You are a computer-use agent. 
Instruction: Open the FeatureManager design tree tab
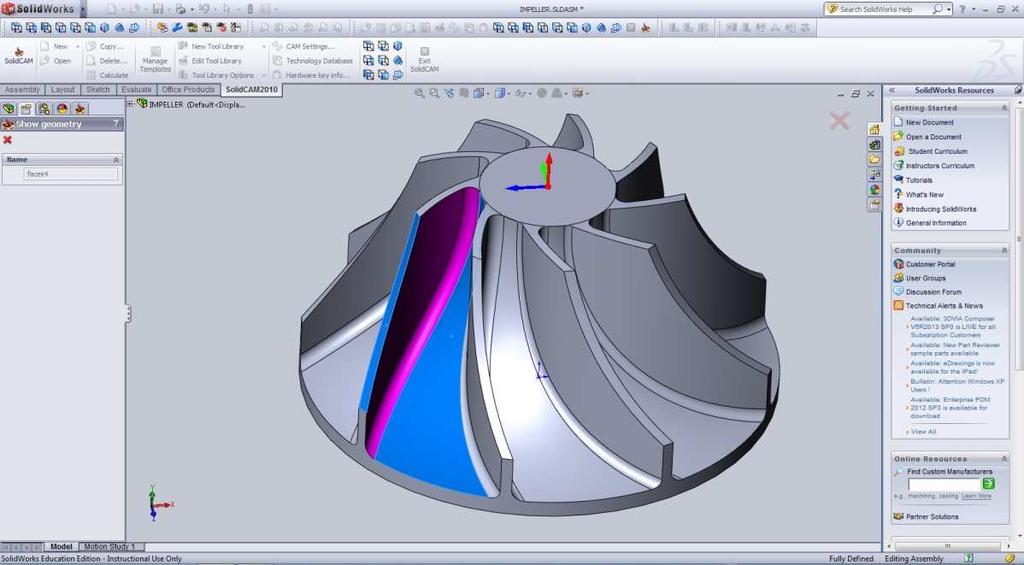(9, 108)
